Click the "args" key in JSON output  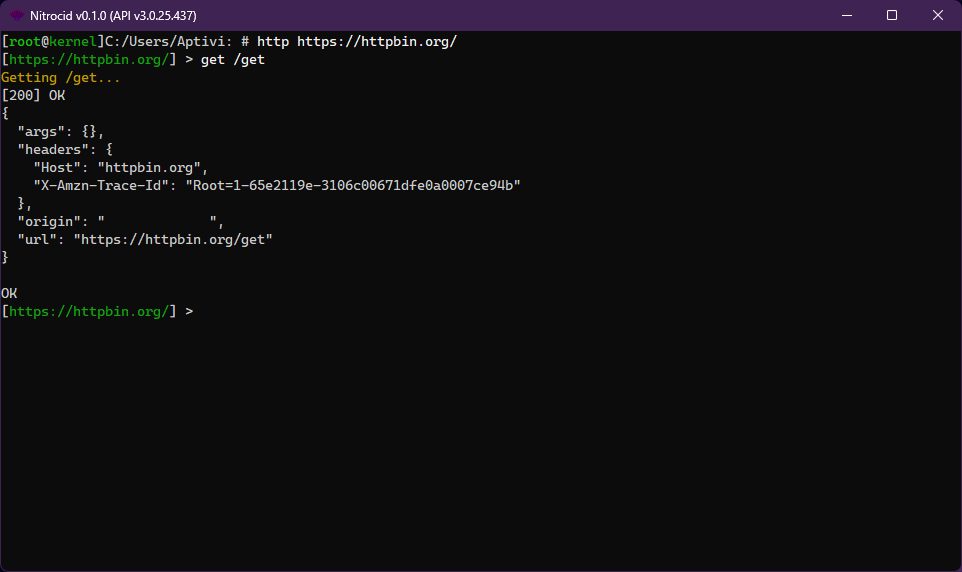pos(41,132)
